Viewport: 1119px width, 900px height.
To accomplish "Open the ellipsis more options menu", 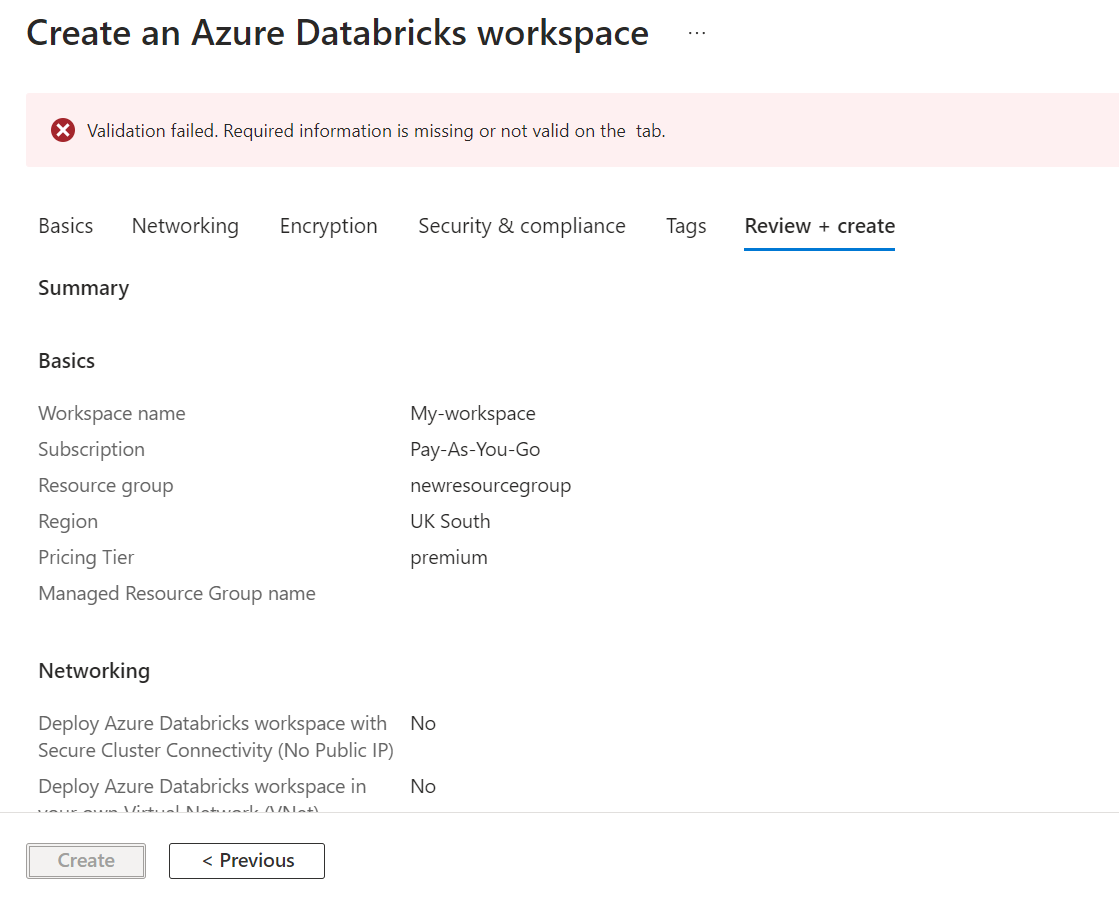I will pos(697,33).
